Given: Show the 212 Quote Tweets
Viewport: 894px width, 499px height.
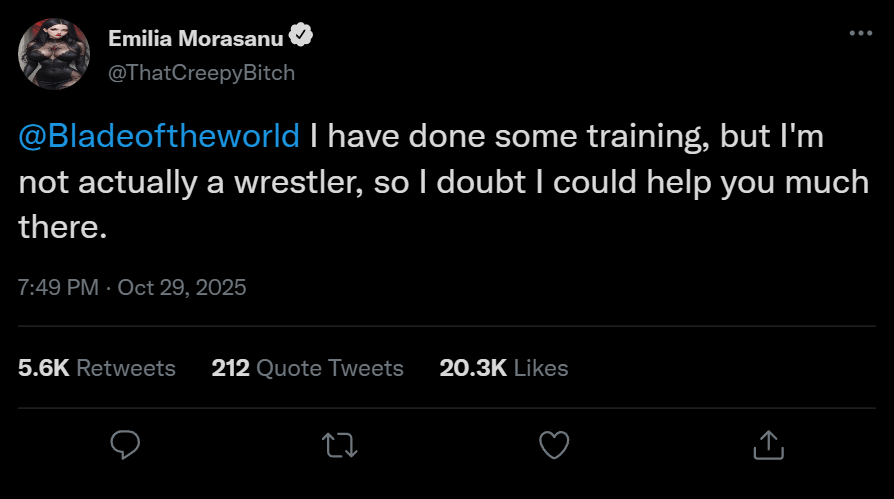Looking at the screenshot, I should click(x=307, y=368).
